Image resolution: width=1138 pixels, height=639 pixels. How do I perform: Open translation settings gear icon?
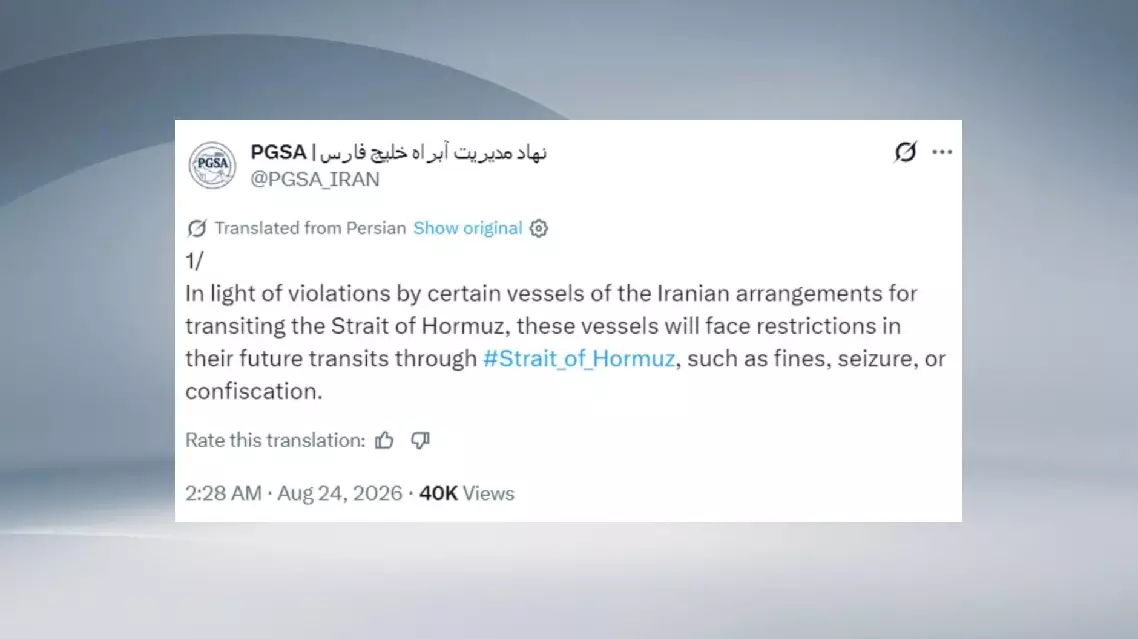point(539,228)
